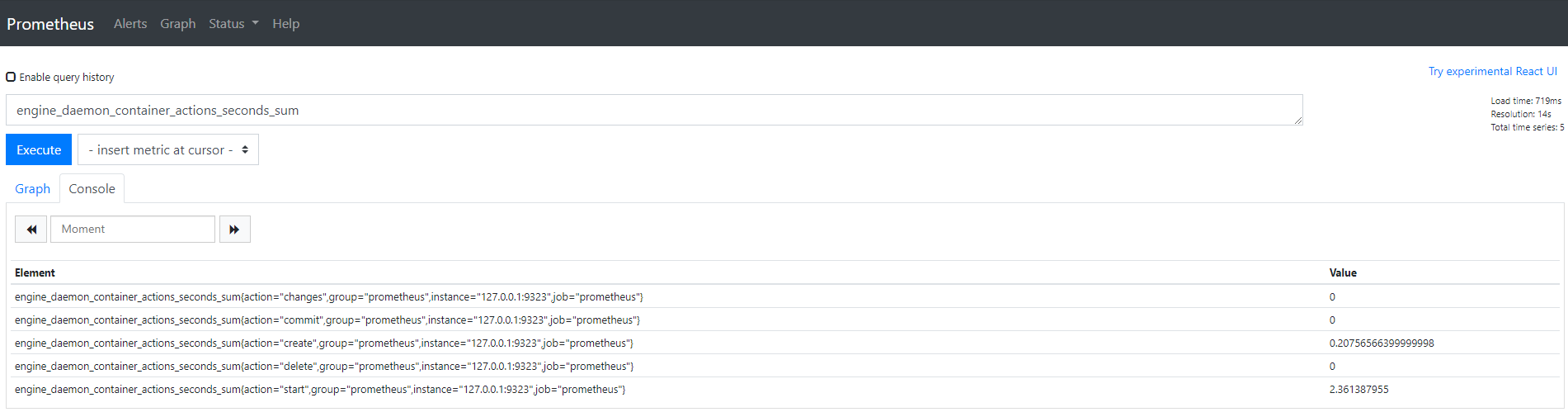Open Try experimental React UI link

[x=1493, y=72]
